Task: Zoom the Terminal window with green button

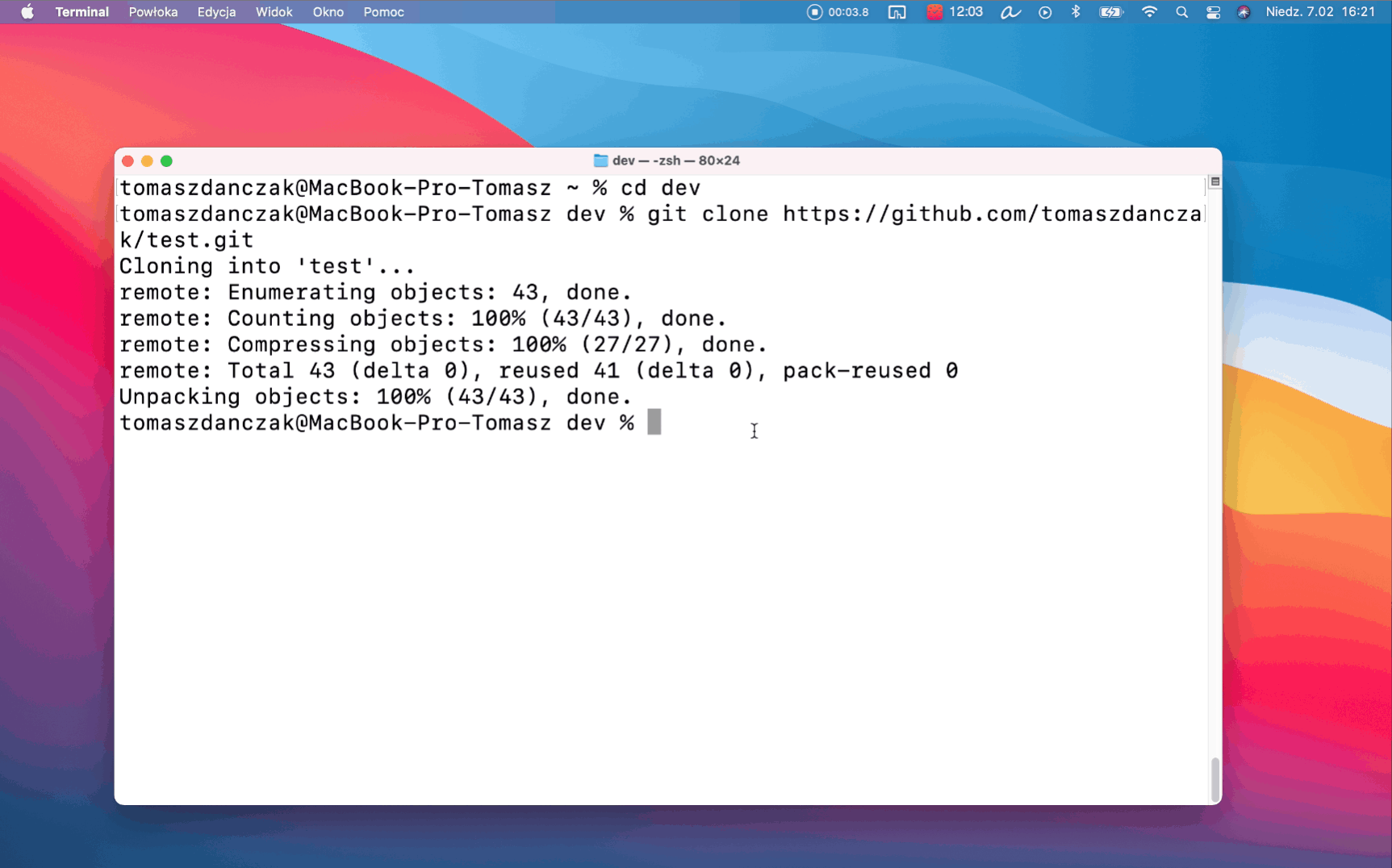Action: click(166, 161)
